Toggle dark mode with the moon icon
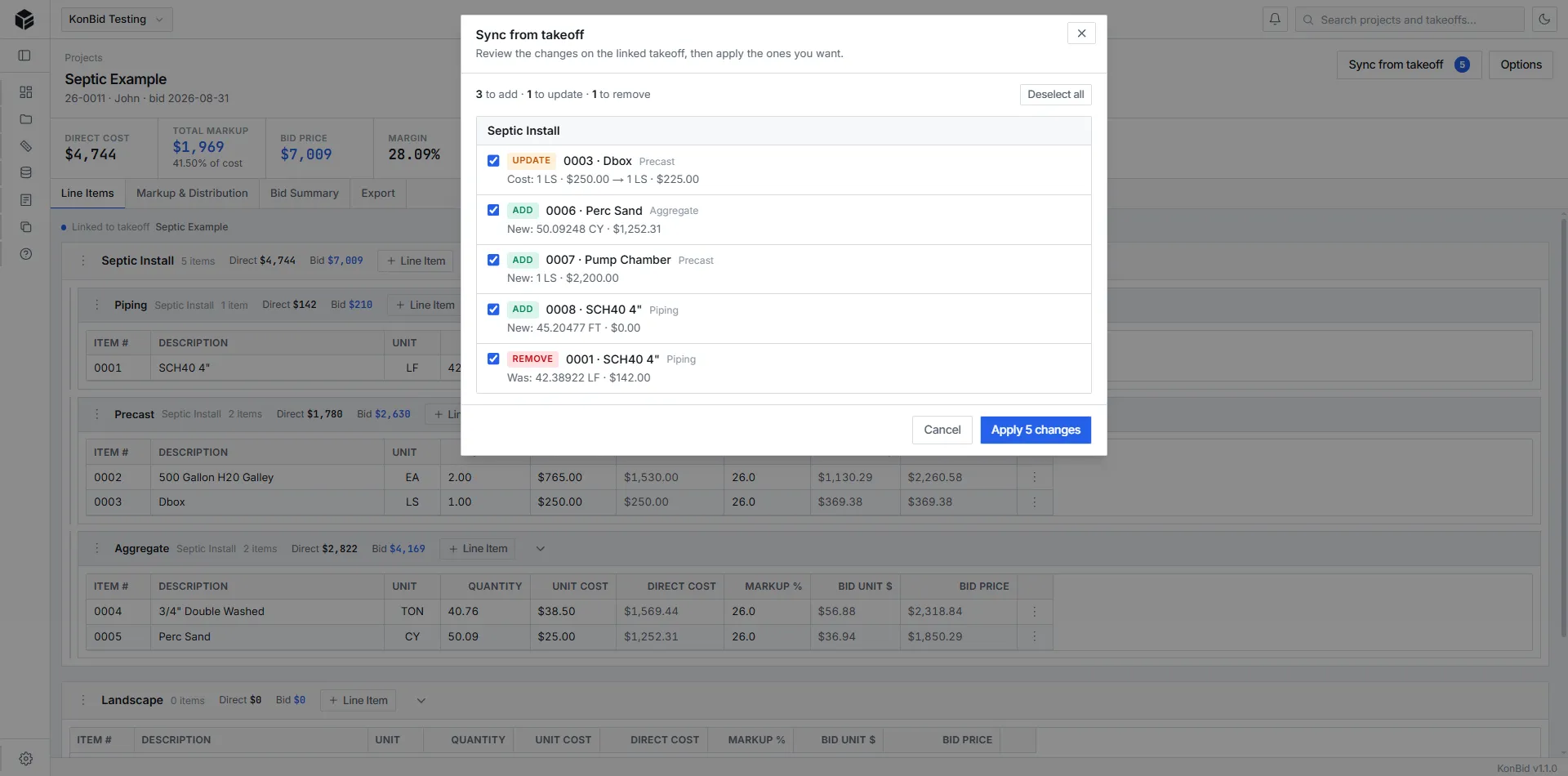This screenshot has height=776, width=1568. pyautogui.click(x=1544, y=20)
